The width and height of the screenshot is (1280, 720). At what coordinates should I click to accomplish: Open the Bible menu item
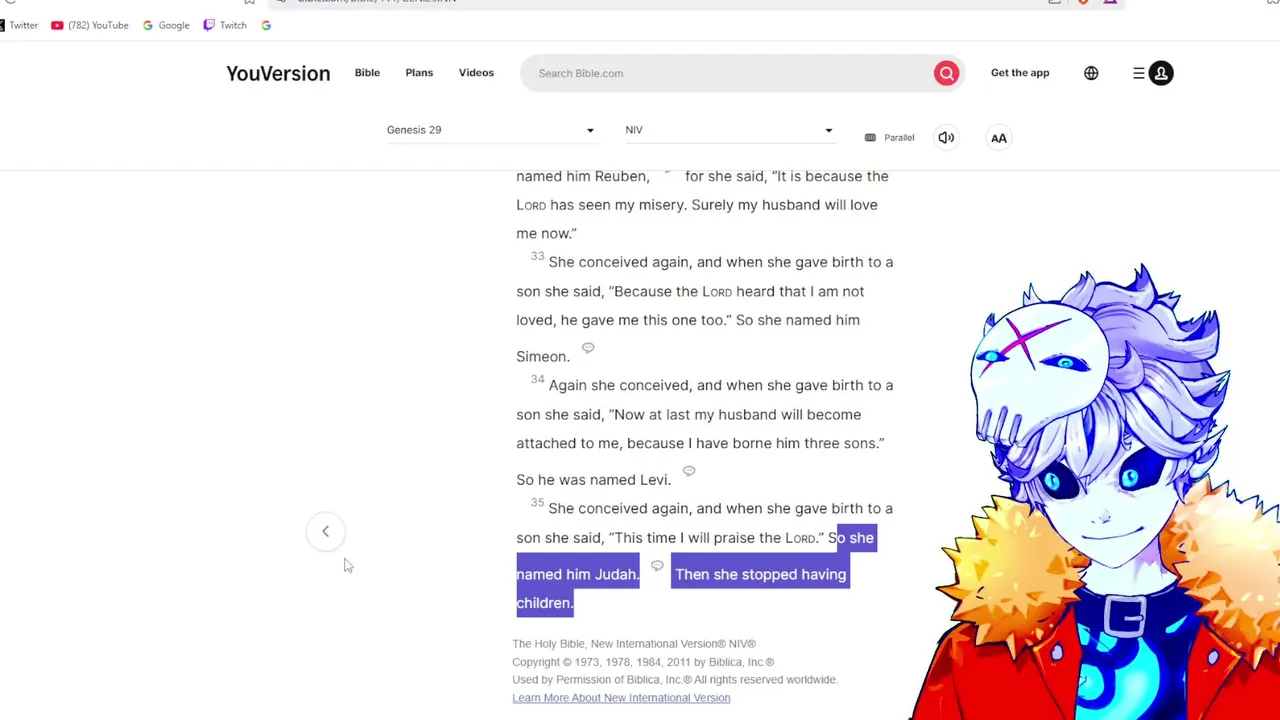(x=367, y=73)
